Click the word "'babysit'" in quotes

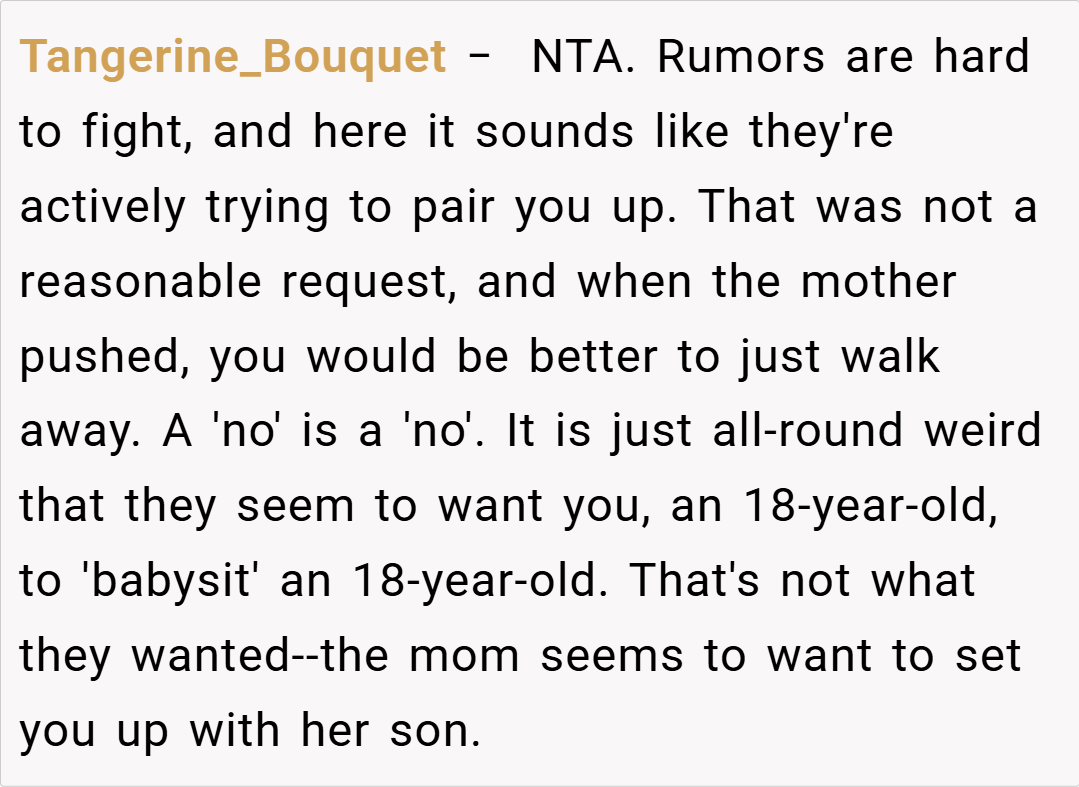(x=164, y=582)
